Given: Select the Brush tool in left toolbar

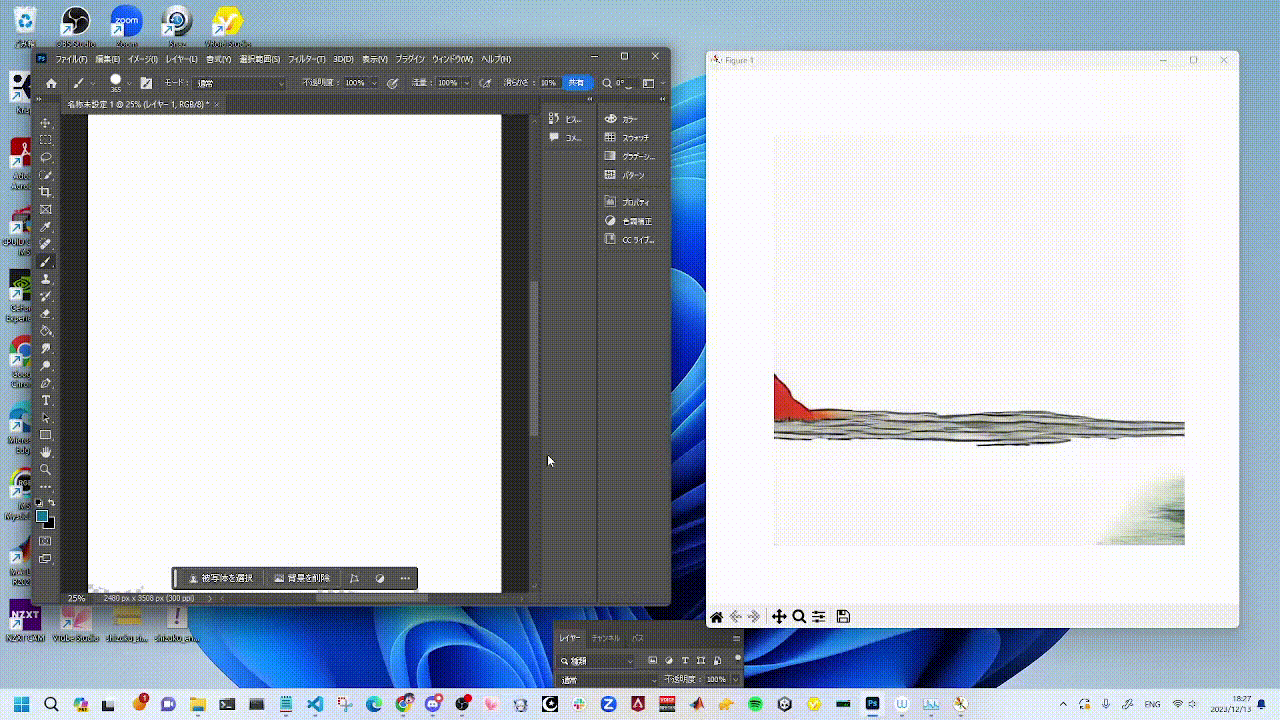Looking at the screenshot, I should pyautogui.click(x=46, y=262).
